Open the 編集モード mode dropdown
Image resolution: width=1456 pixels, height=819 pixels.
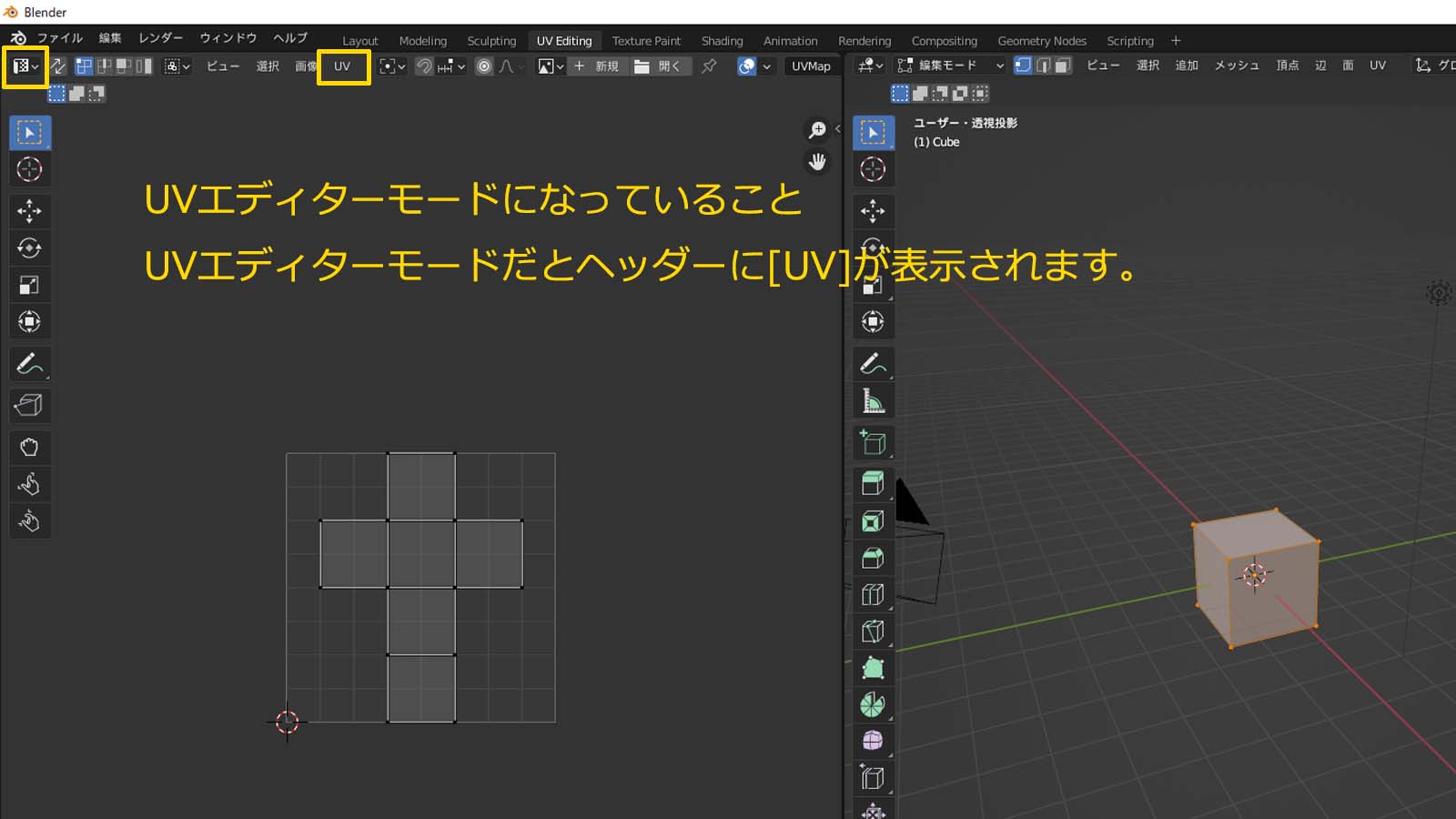click(950, 66)
